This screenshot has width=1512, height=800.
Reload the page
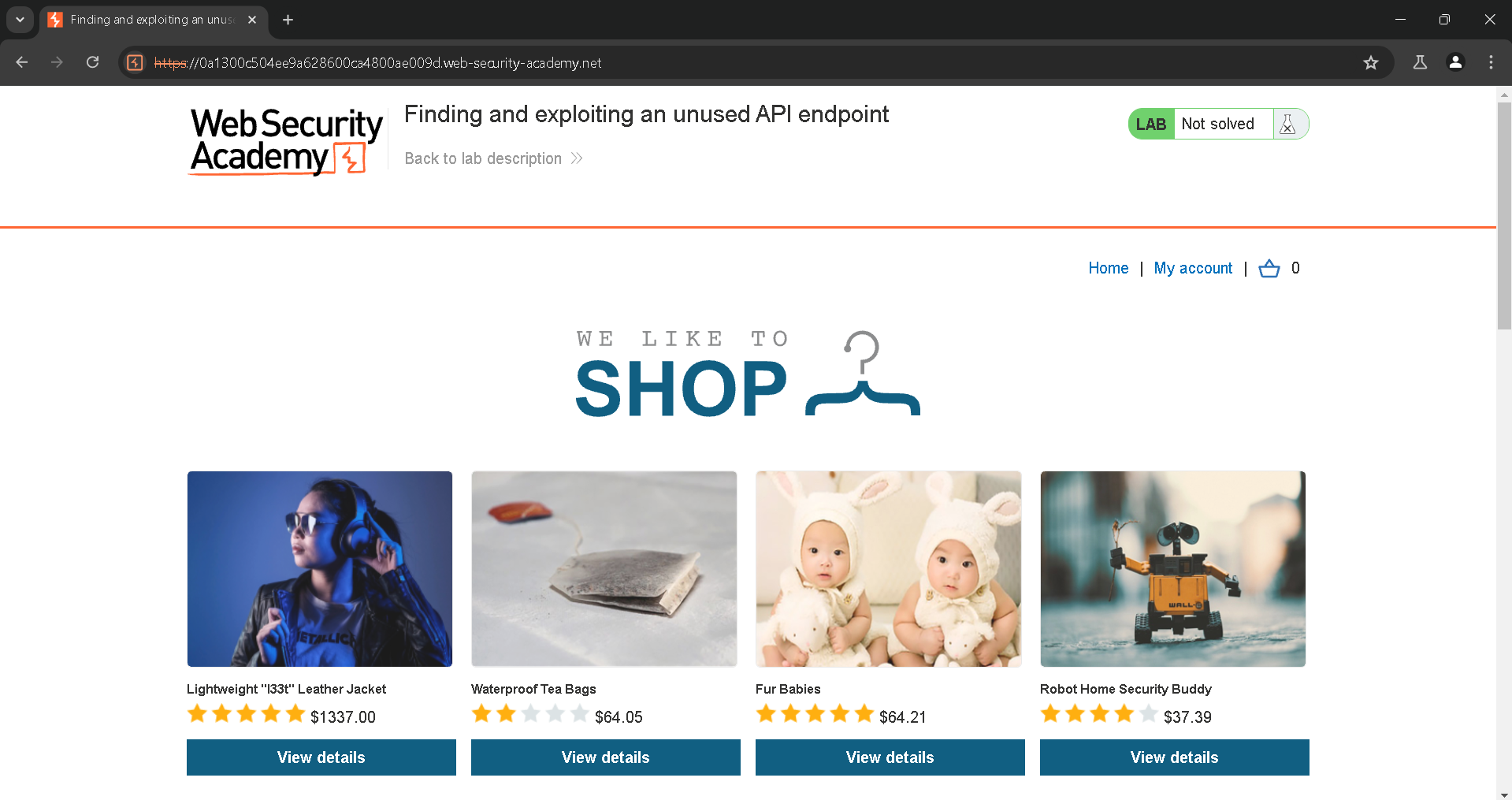[93, 63]
